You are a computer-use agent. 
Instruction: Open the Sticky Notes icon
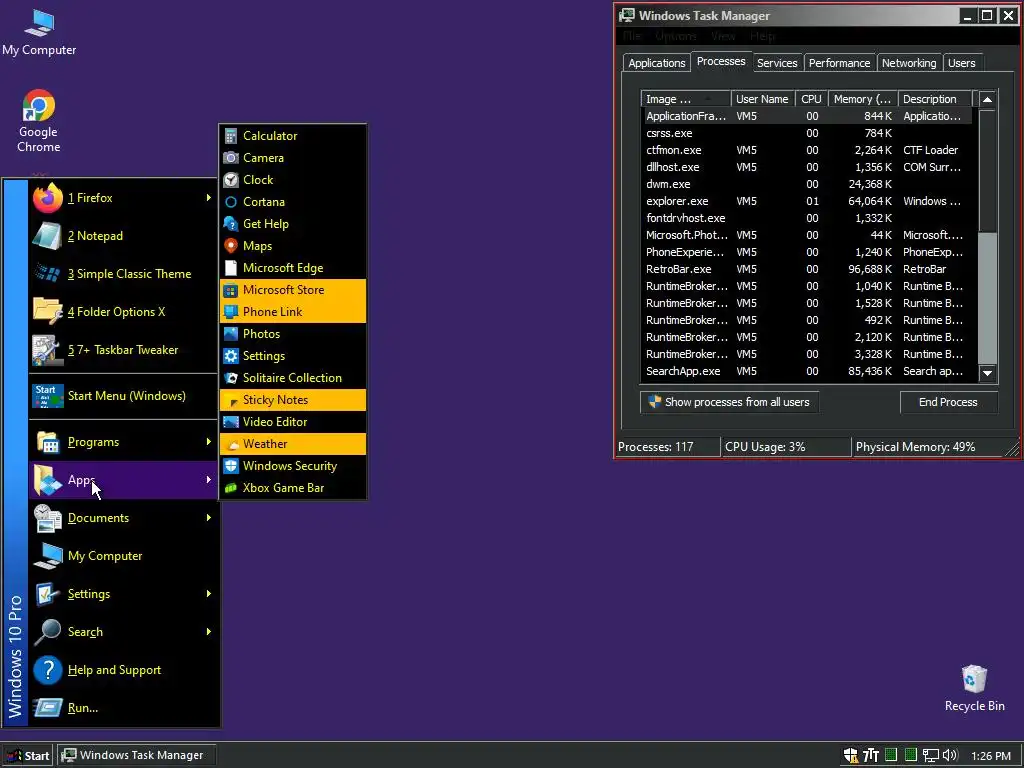[x=231, y=400]
